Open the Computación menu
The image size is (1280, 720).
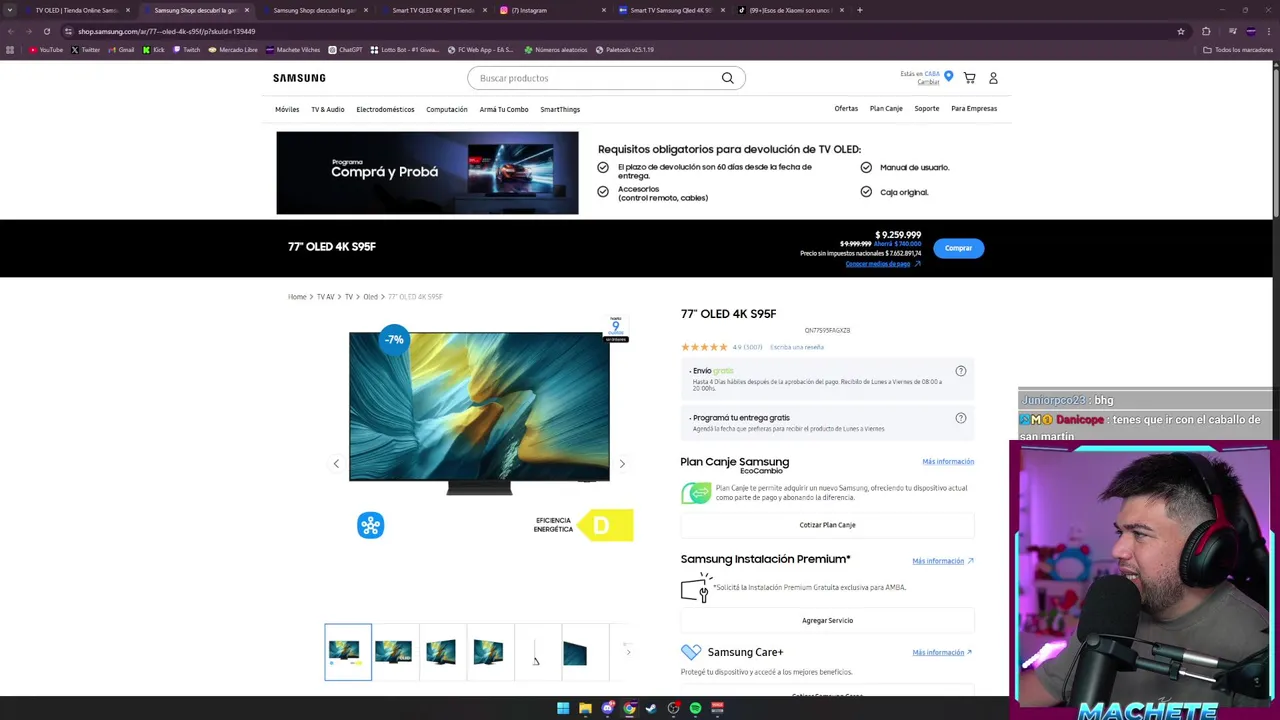(x=447, y=109)
